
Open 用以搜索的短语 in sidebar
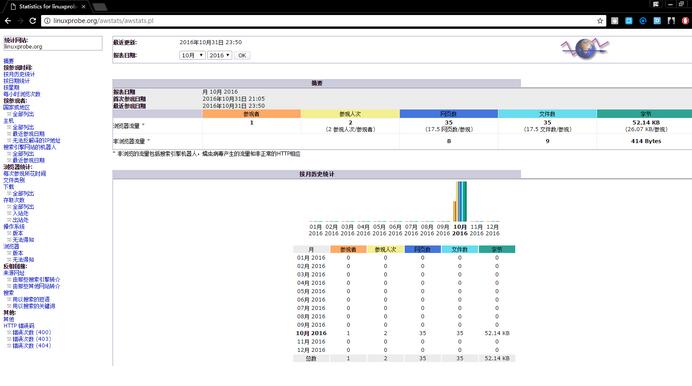(x=31, y=299)
